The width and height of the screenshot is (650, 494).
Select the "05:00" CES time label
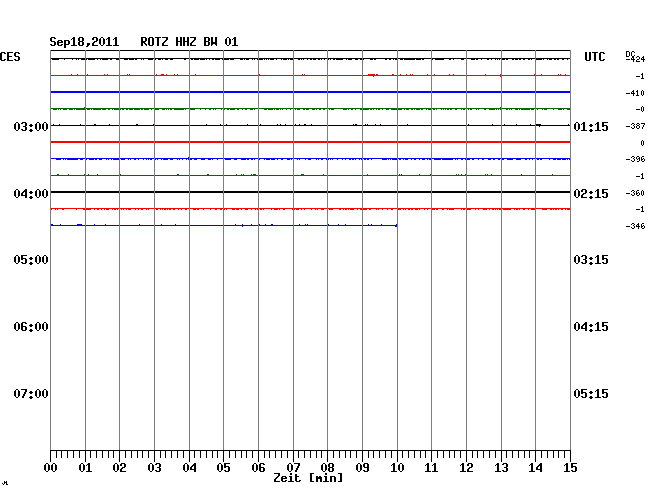tap(31, 260)
